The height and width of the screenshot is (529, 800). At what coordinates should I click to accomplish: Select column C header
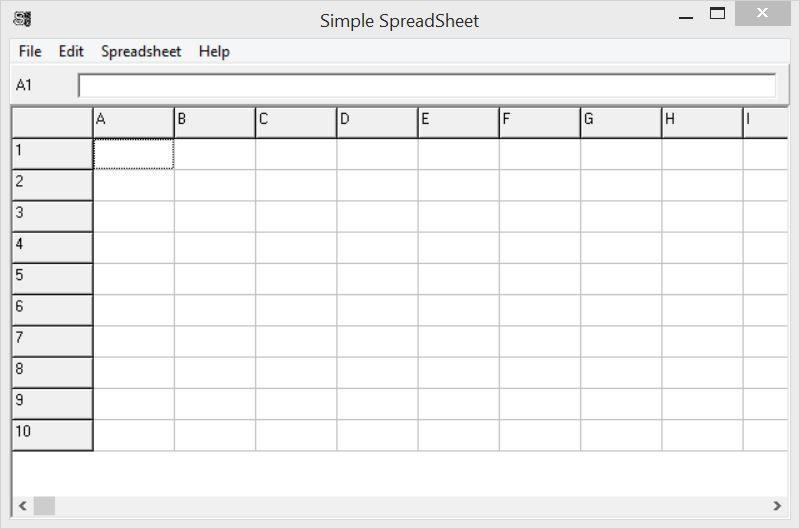pyautogui.click(x=296, y=122)
